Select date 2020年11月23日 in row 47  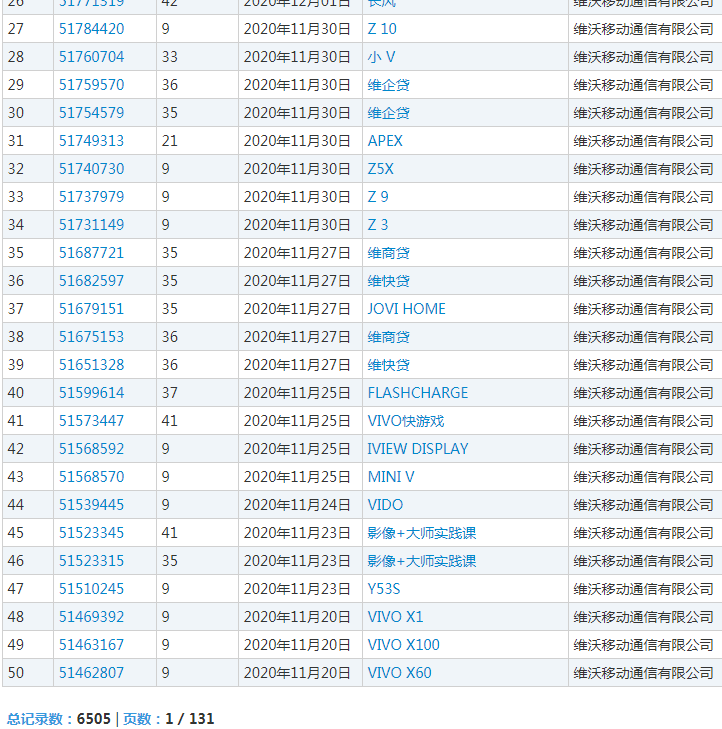297,589
